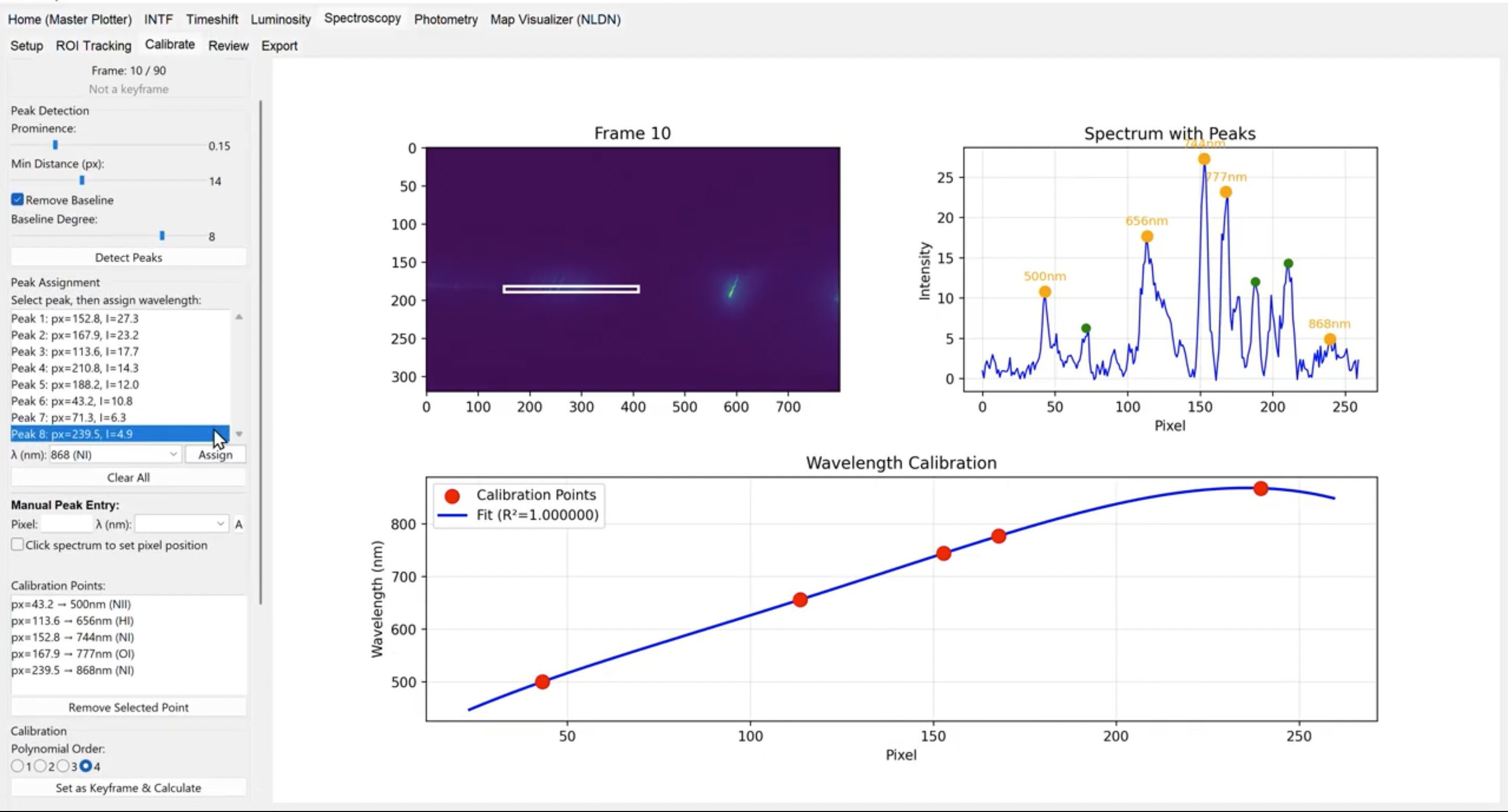
Task: Click the Detect Peaks button
Action: (128, 258)
